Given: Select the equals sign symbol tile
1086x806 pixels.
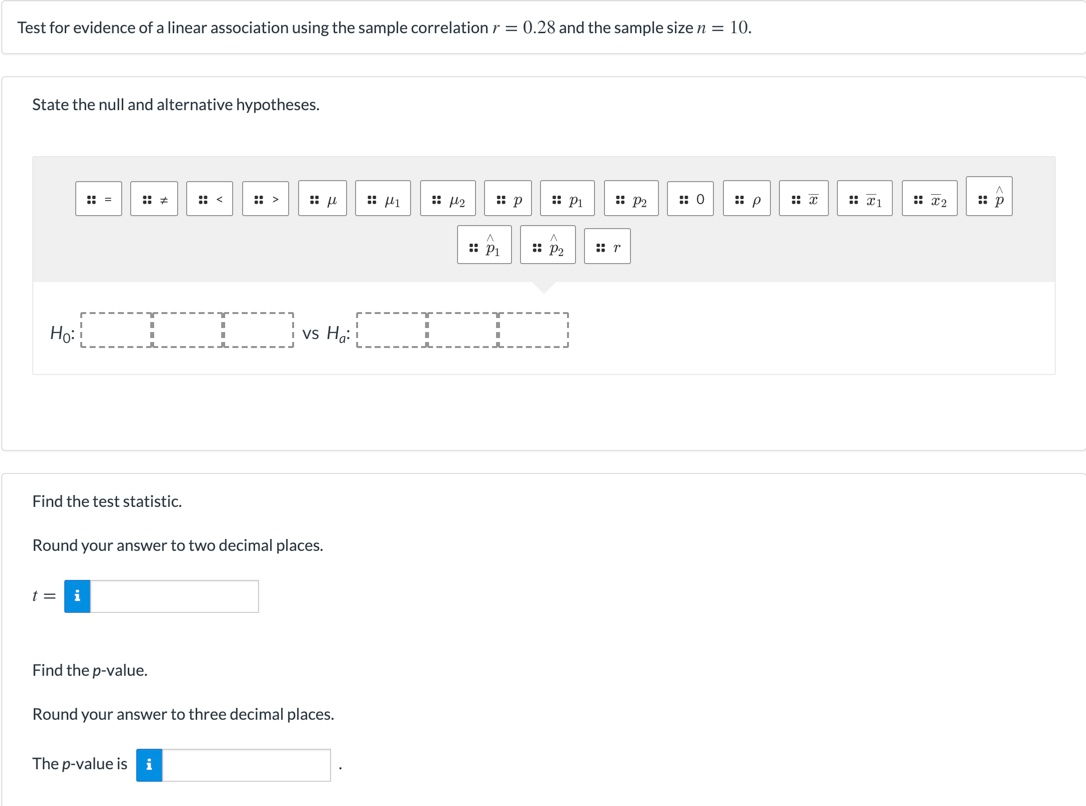Looking at the screenshot, I should 98,198.
